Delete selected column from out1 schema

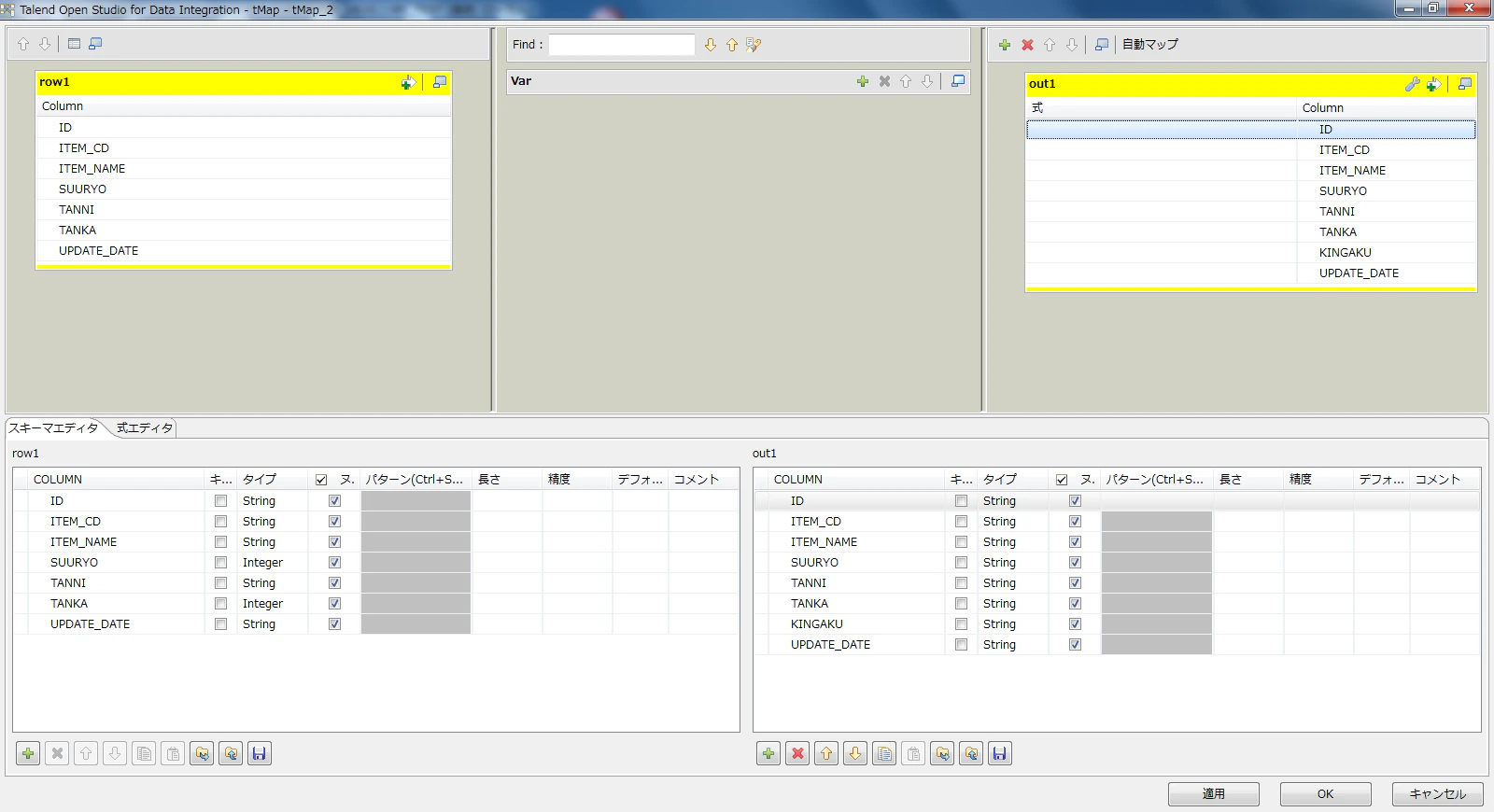[797, 753]
